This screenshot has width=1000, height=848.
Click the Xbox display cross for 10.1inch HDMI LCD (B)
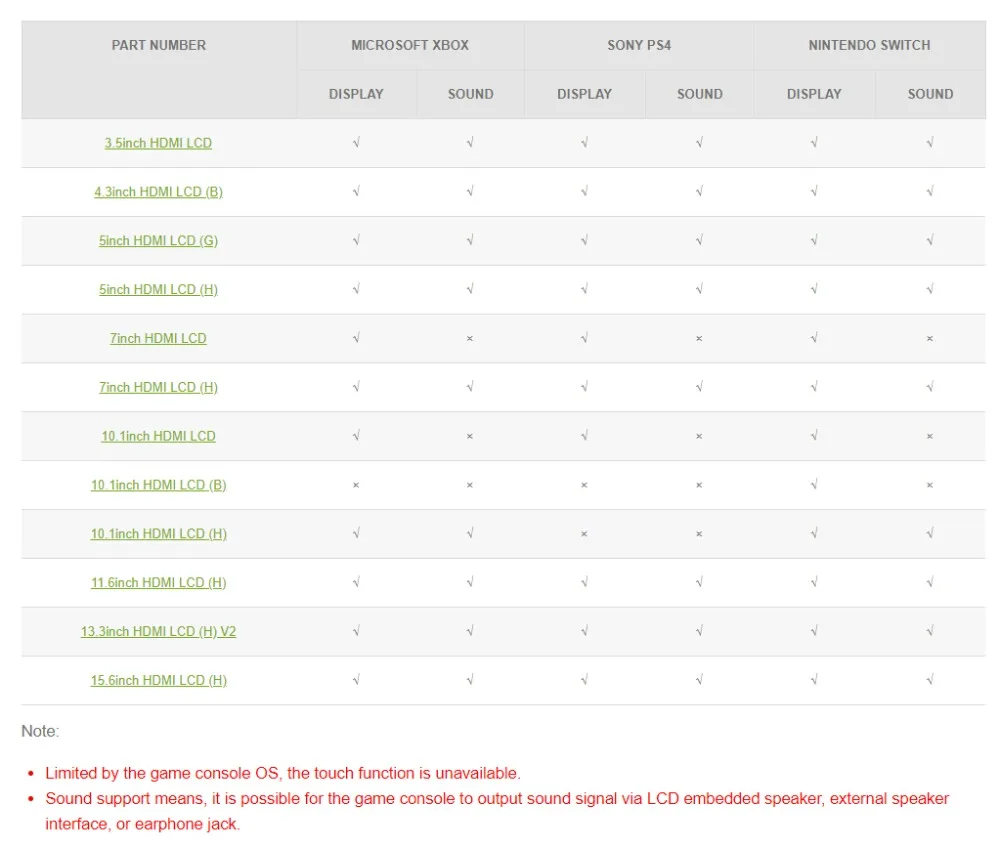[356, 485]
